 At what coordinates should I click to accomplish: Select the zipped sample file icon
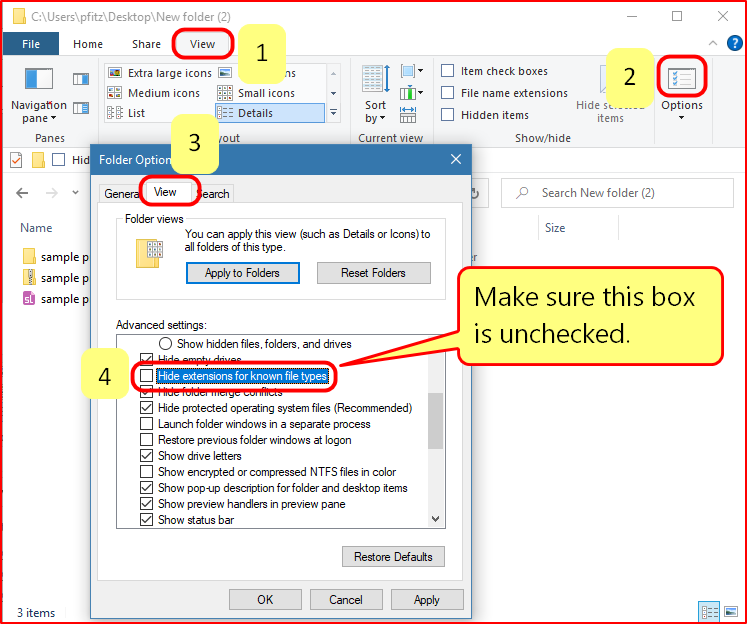29,277
